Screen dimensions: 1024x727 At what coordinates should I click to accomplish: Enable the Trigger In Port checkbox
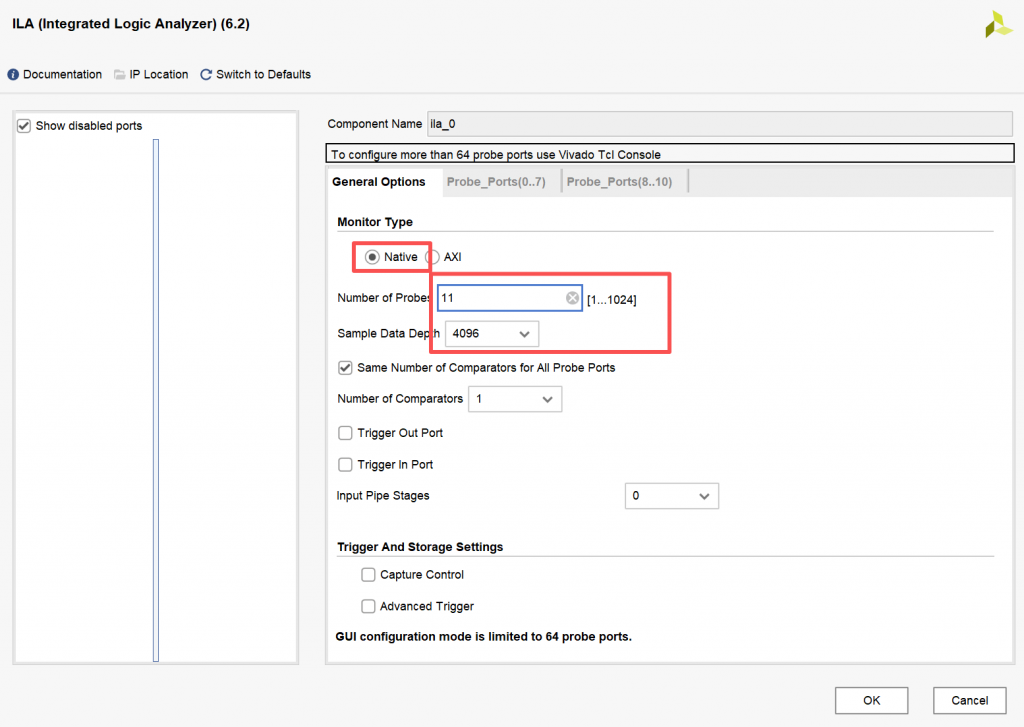pos(345,465)
